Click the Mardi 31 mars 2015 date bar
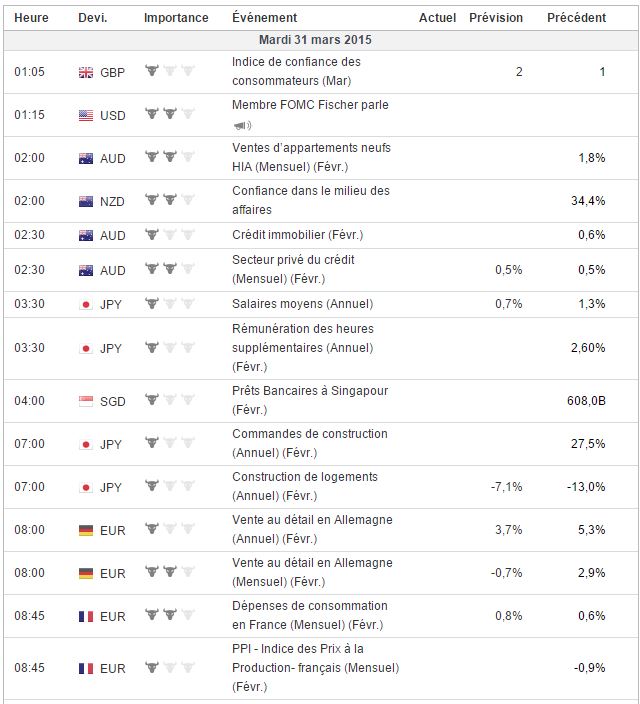The width and height of the screenshot is (640, 704). coord(320,40)
